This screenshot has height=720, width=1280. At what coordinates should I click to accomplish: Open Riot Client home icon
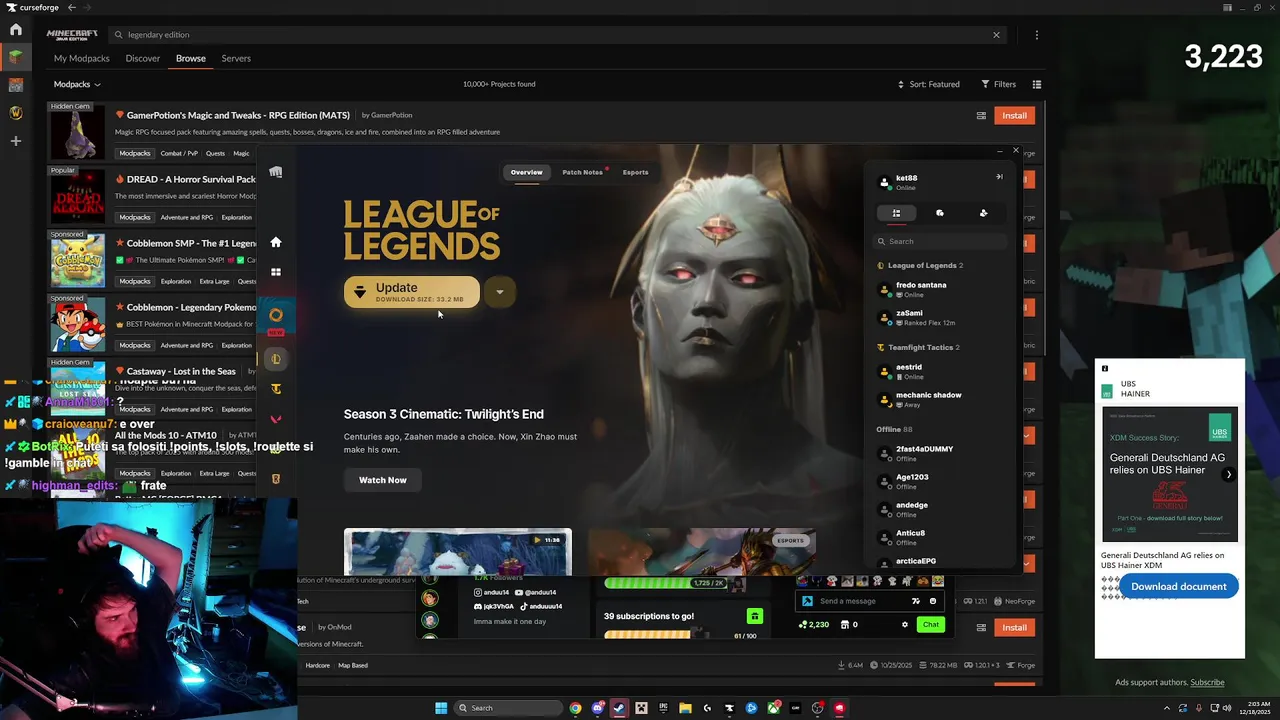(x=276, y=242)
